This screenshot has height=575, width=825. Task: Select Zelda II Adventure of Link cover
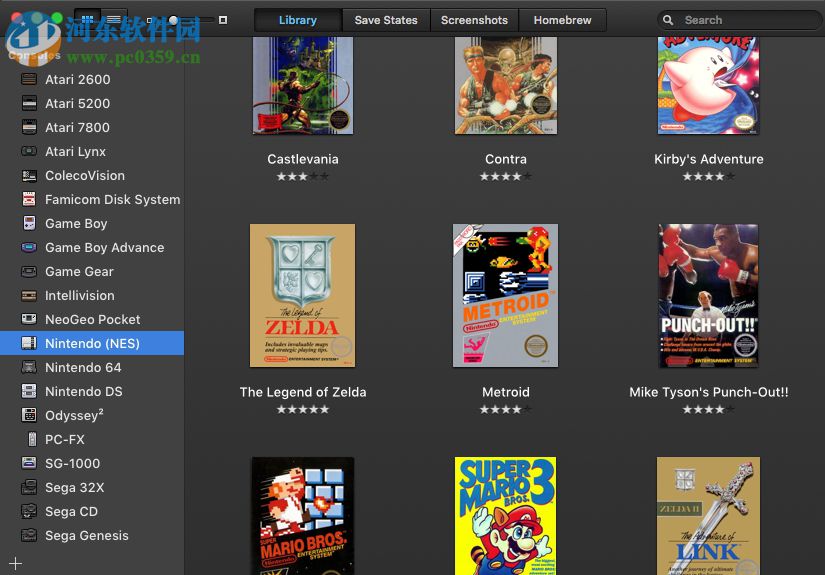pyautogui.click(x=708, y=516)
